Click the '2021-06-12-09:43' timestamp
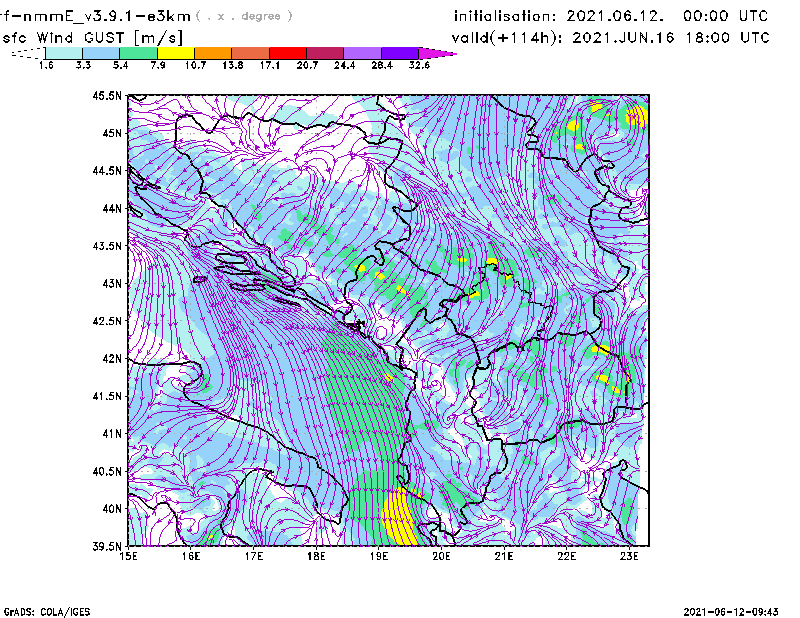 point(731,612)
